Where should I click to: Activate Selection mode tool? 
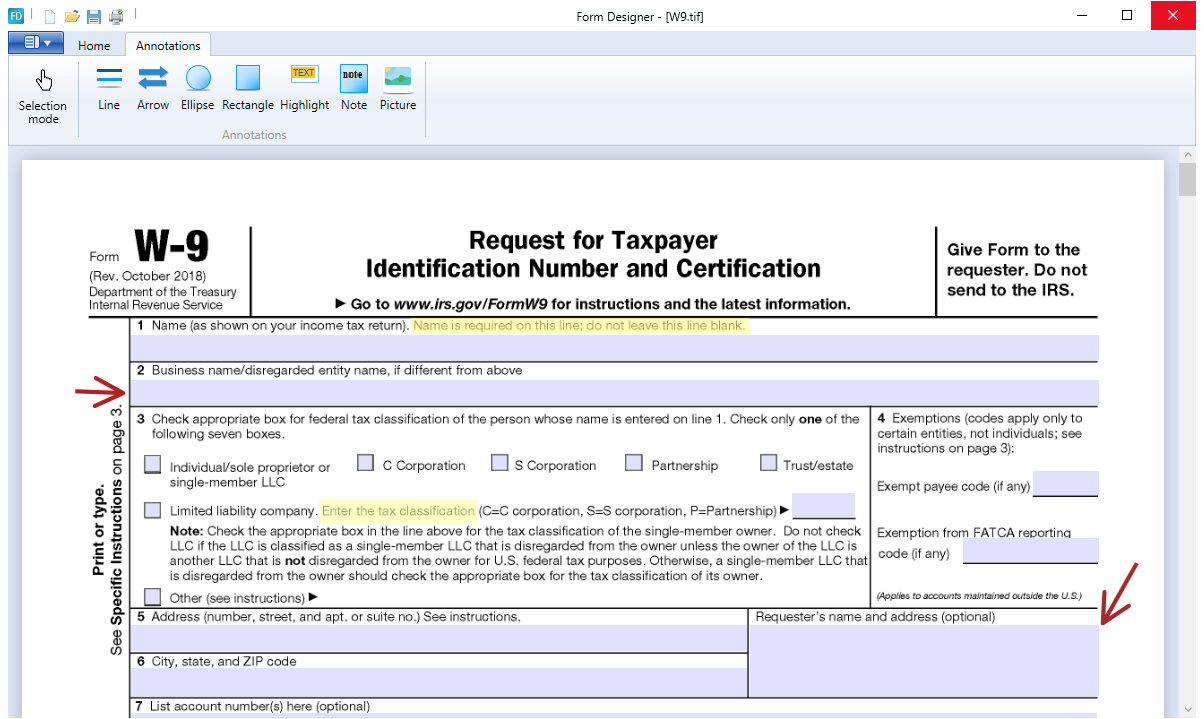43,96
